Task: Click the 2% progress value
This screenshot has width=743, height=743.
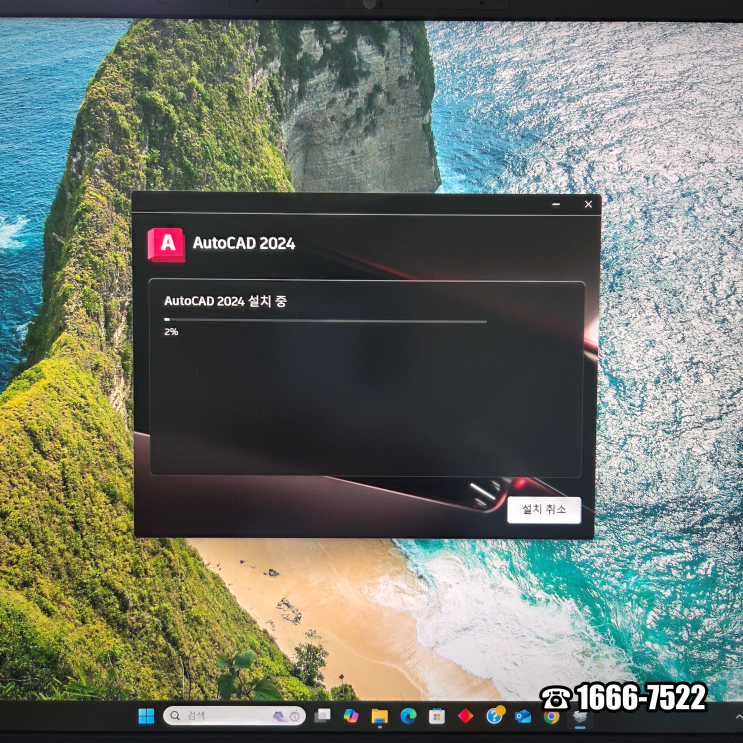Action: (x=171, y=332)
